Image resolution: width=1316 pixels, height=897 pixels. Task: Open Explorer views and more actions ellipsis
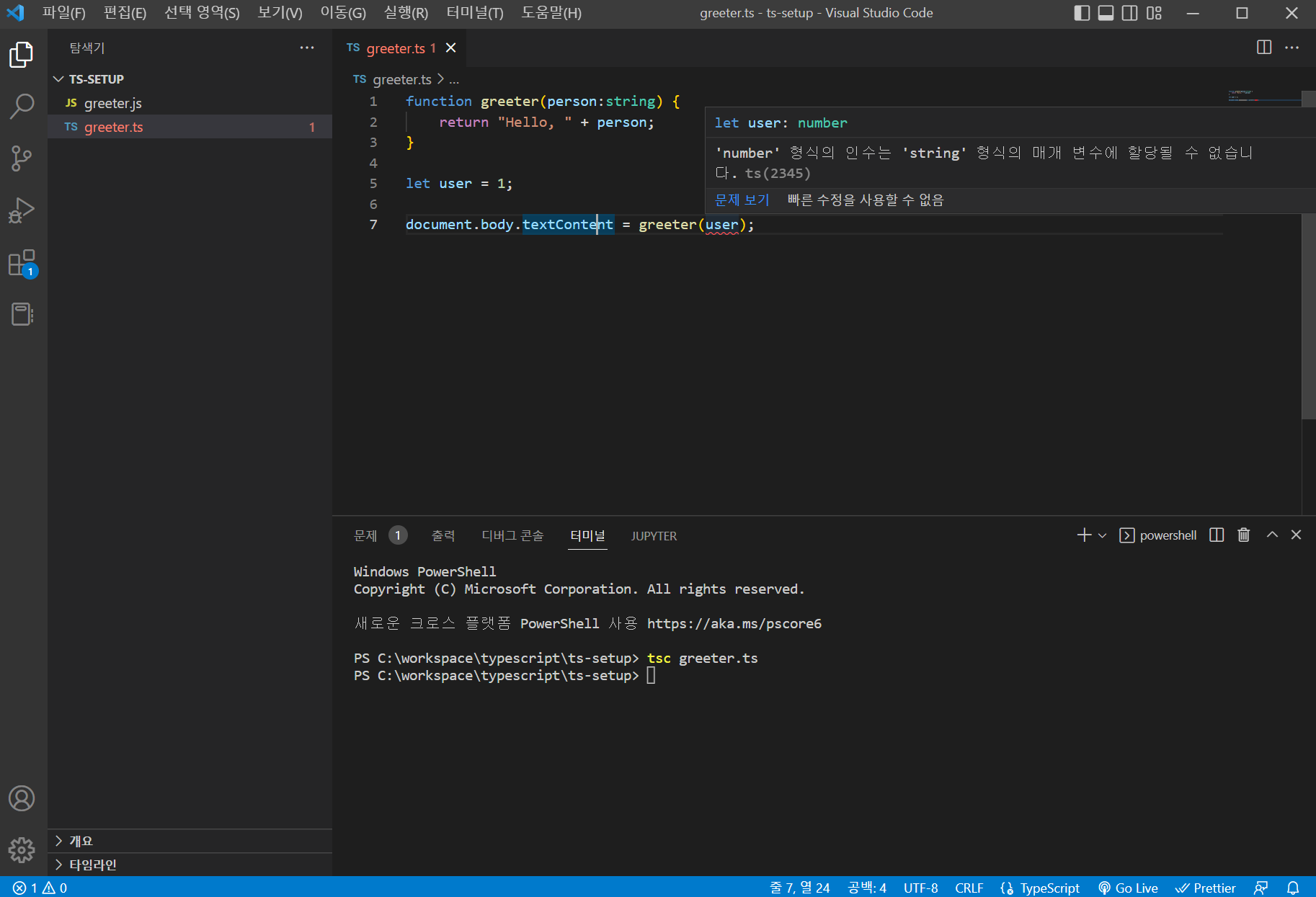[x=307, y=48]
